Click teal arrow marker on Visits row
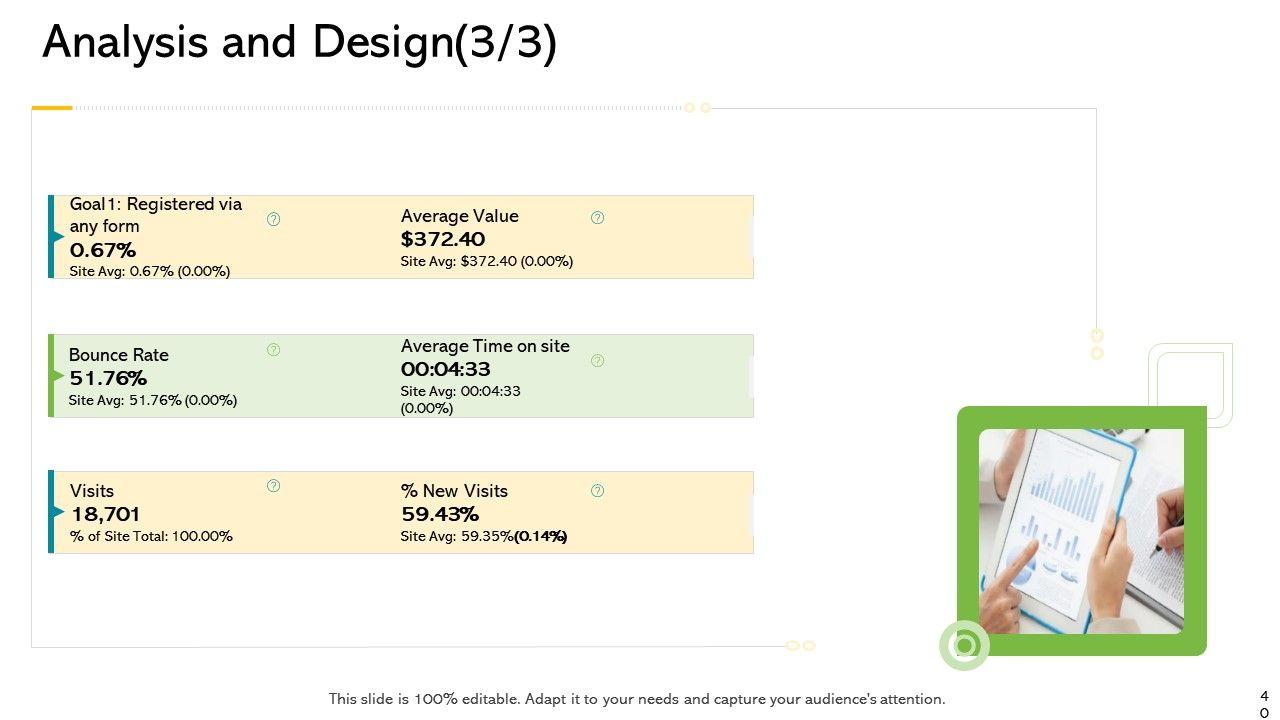 58,512
